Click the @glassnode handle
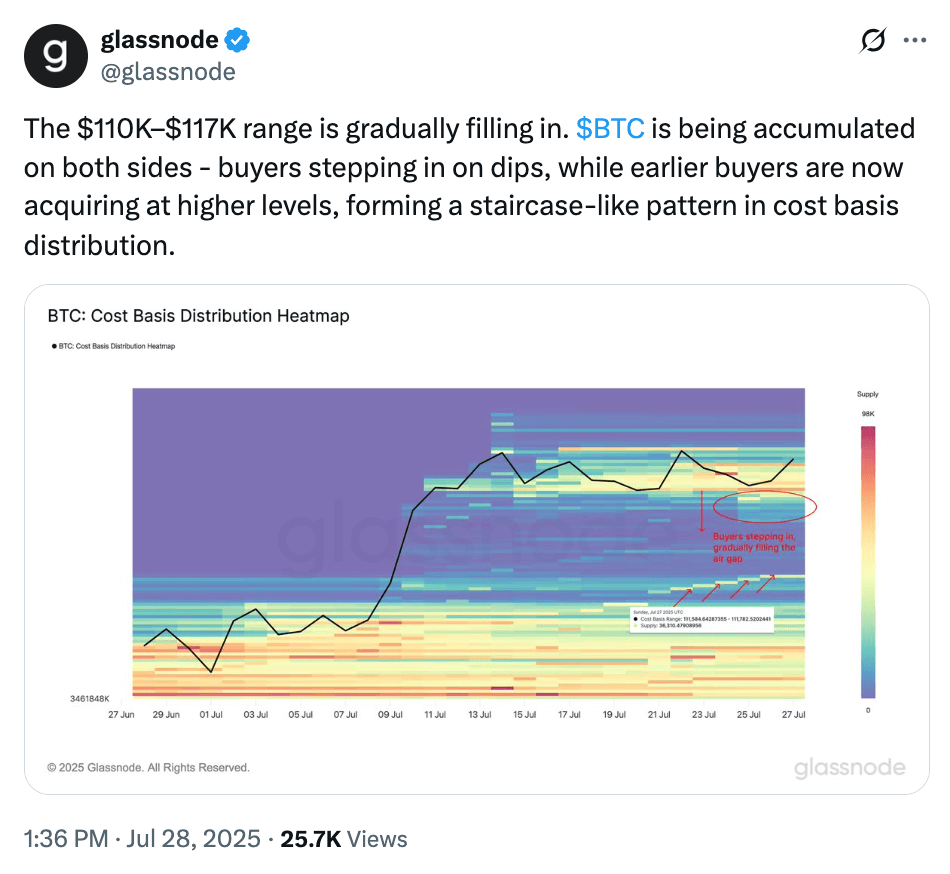Image resolution: width=950 pixels, height=874 pixels. (168, 72)
